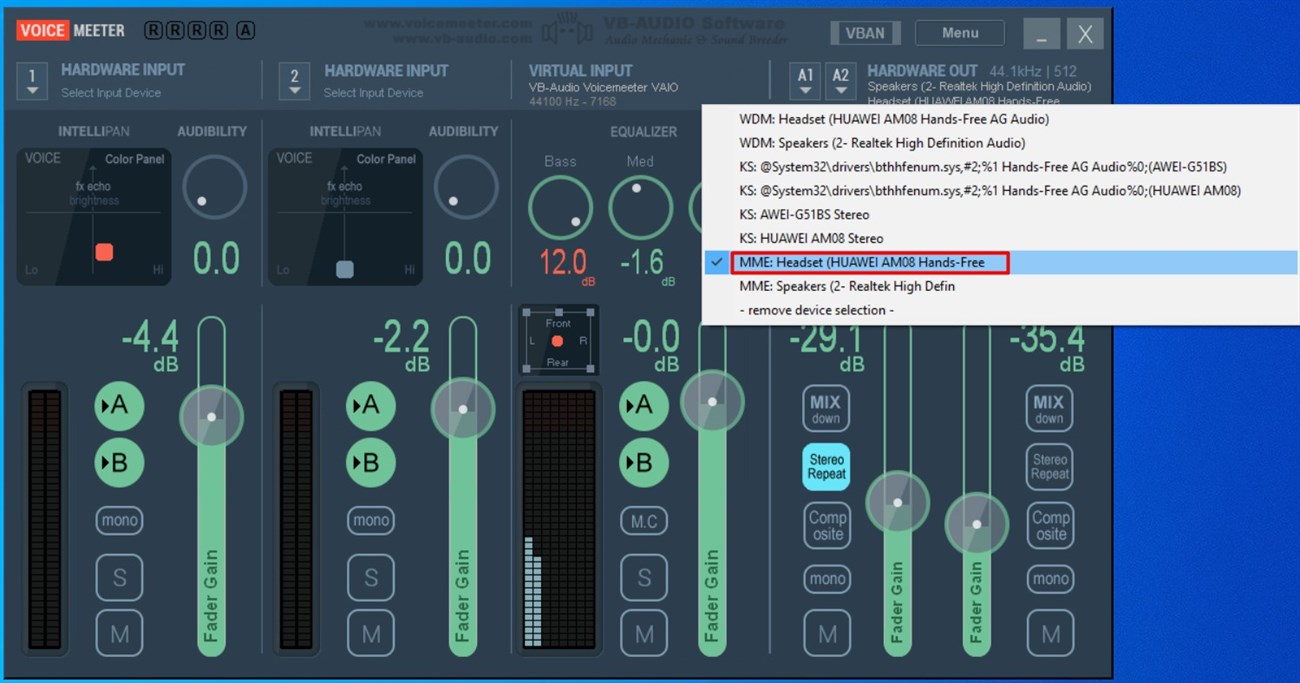Click the A1 output fader knob
Viewport: 1300px width, 683px height.
898,502
